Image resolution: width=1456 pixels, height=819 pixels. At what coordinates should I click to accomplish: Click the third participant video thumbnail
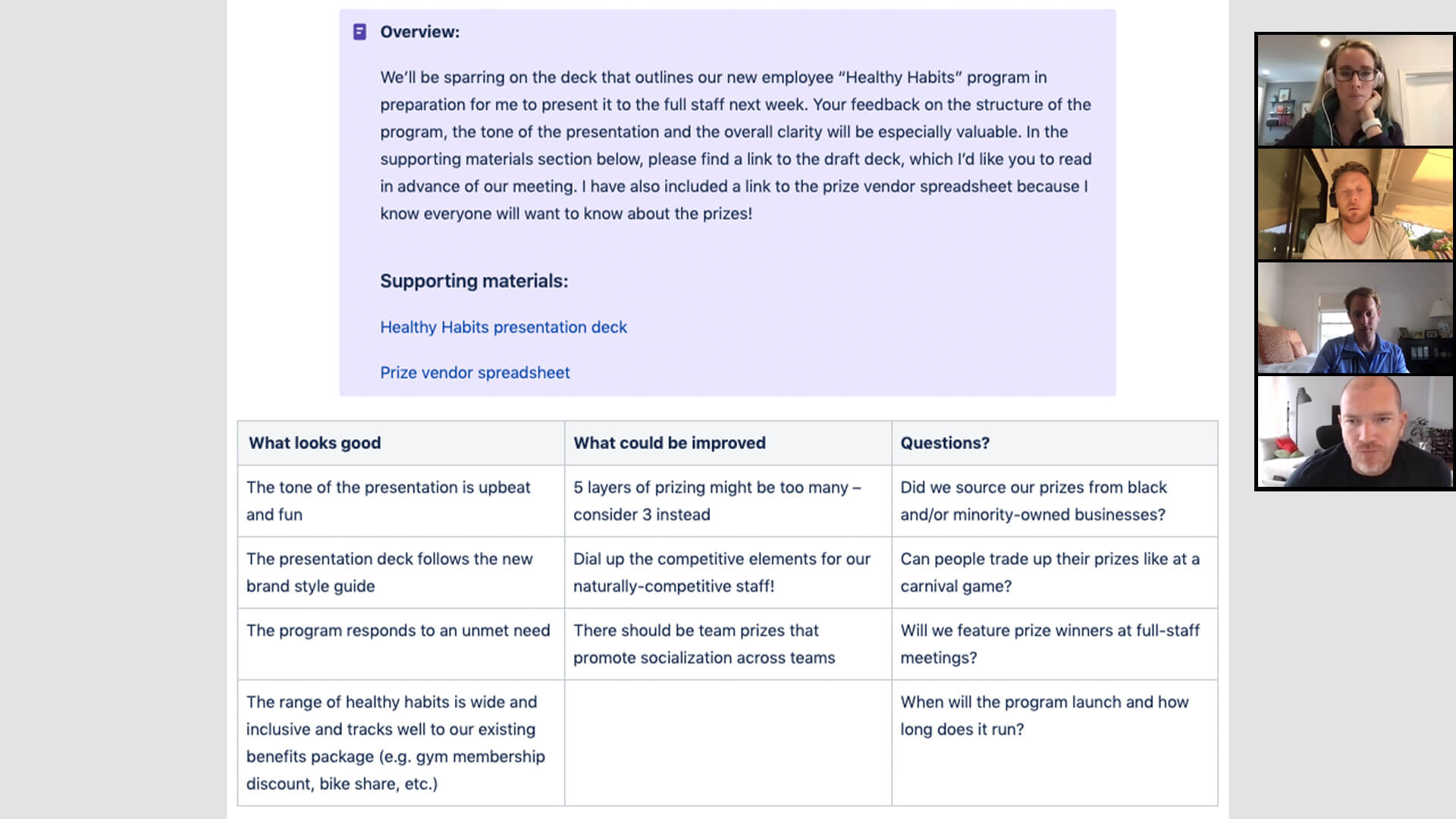(x=1355, y=319)
